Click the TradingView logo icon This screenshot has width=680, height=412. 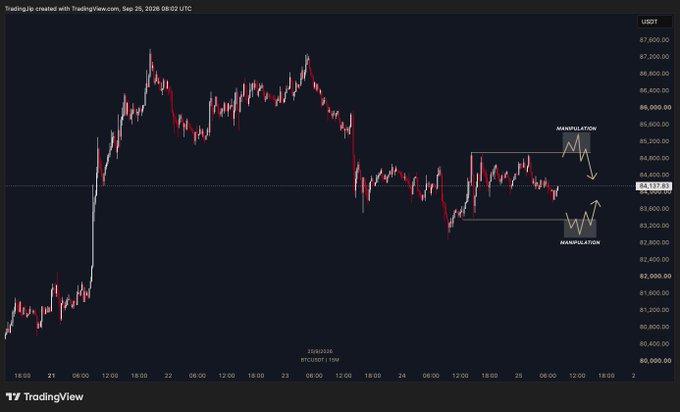pyautogui.click(x=13, y=396)
